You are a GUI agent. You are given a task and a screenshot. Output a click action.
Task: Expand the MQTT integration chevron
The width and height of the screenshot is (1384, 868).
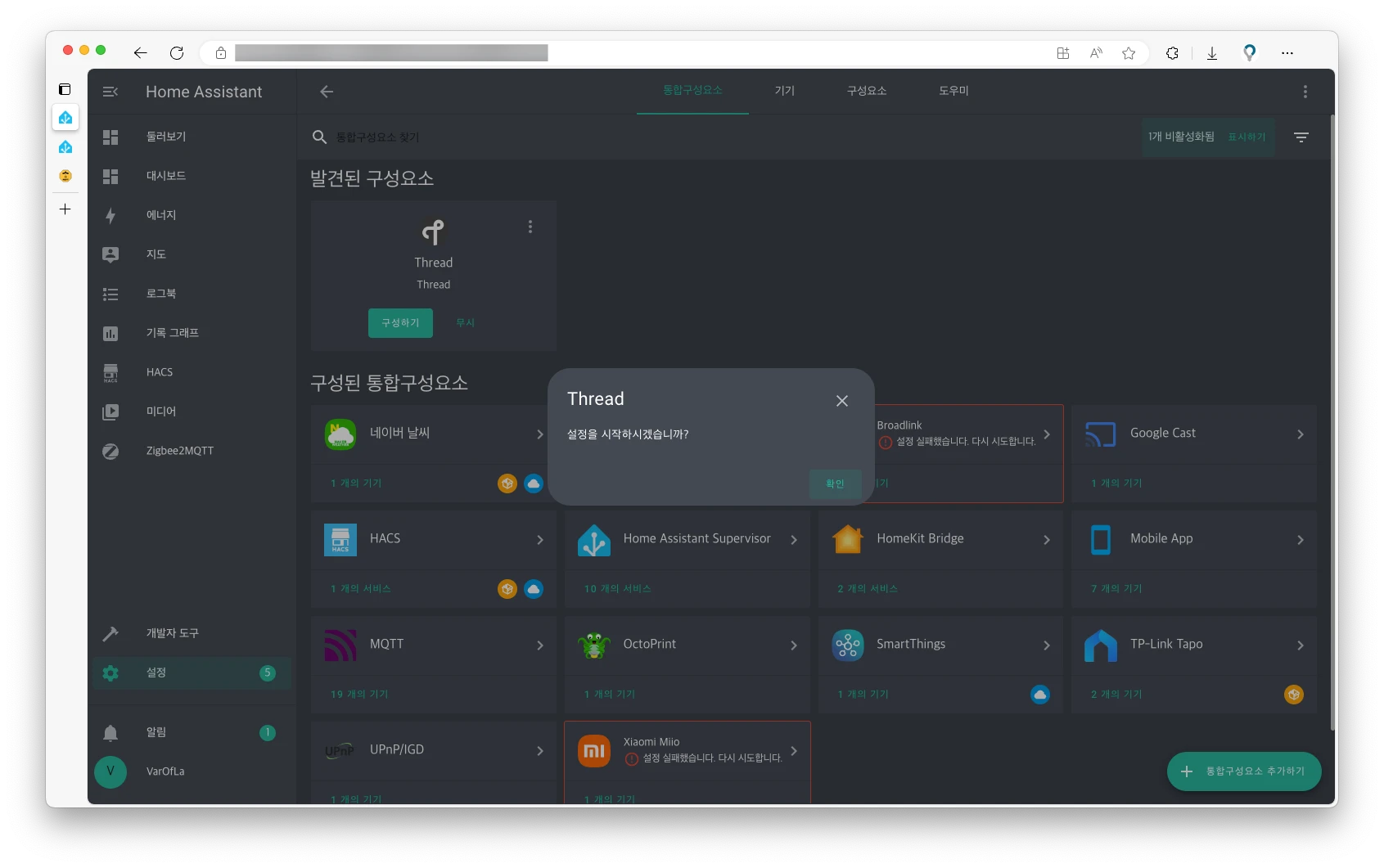click(539, 645)
